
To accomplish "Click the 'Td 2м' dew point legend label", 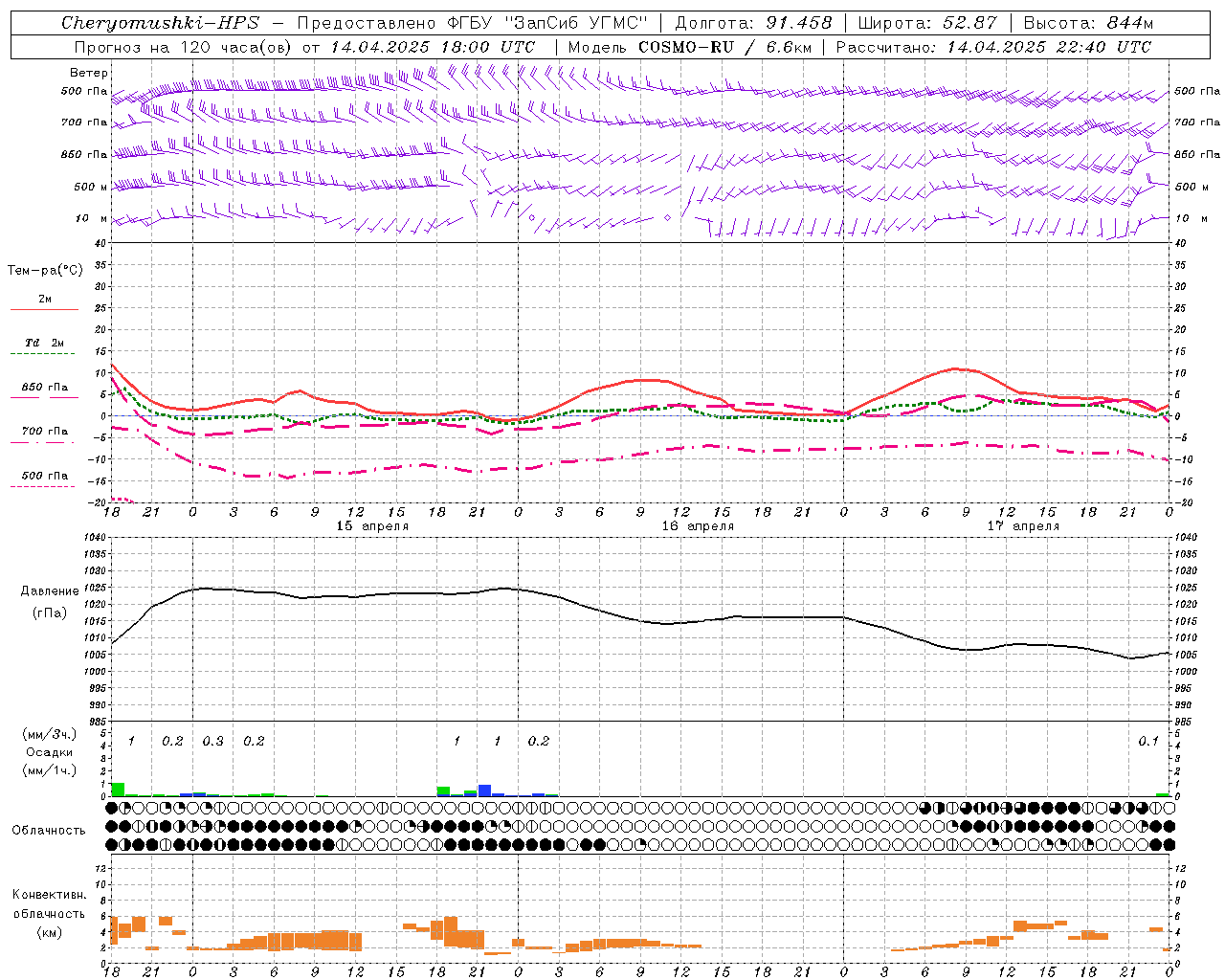I will 45,343.
